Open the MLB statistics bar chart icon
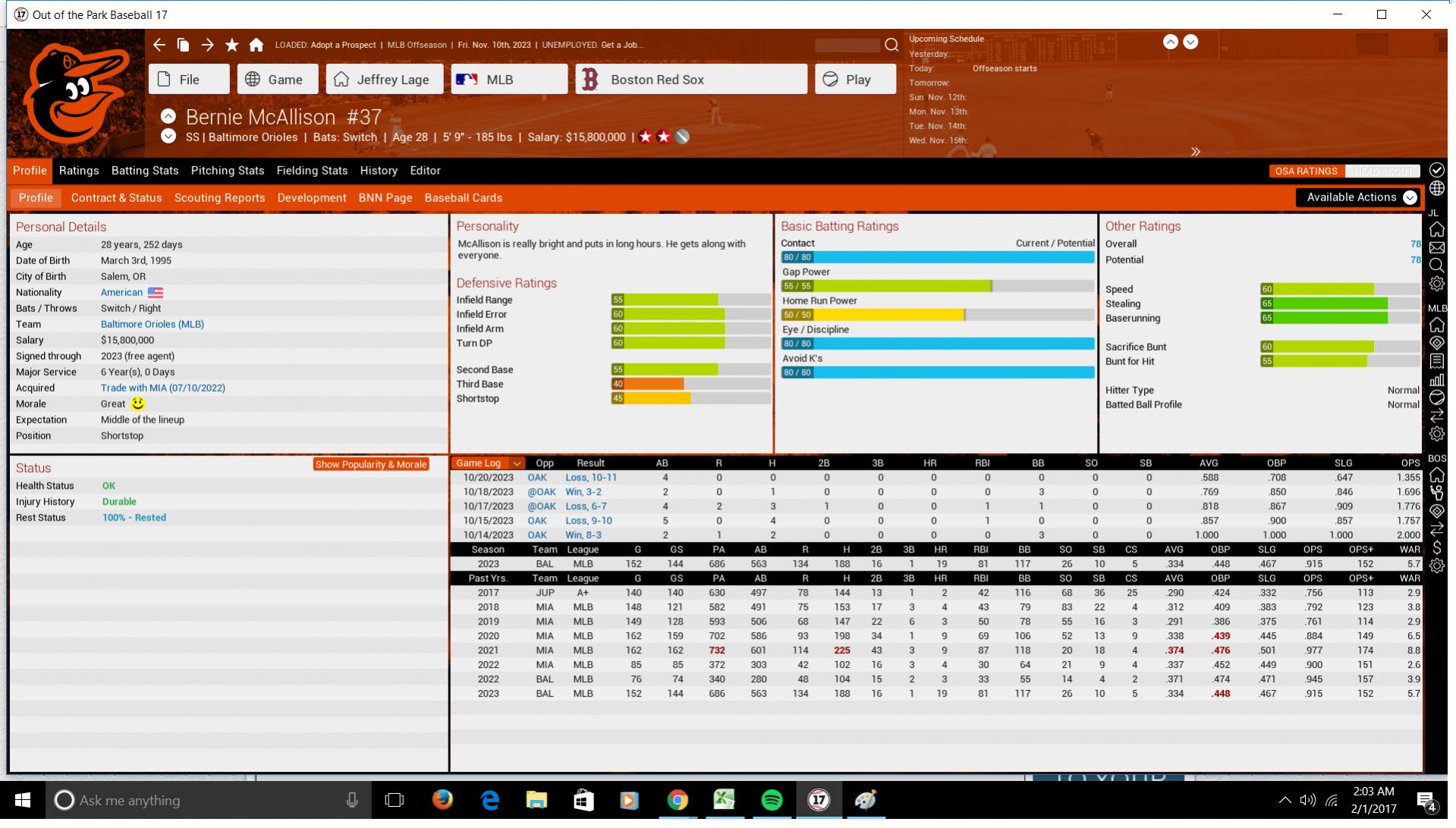 [1436, 379]
